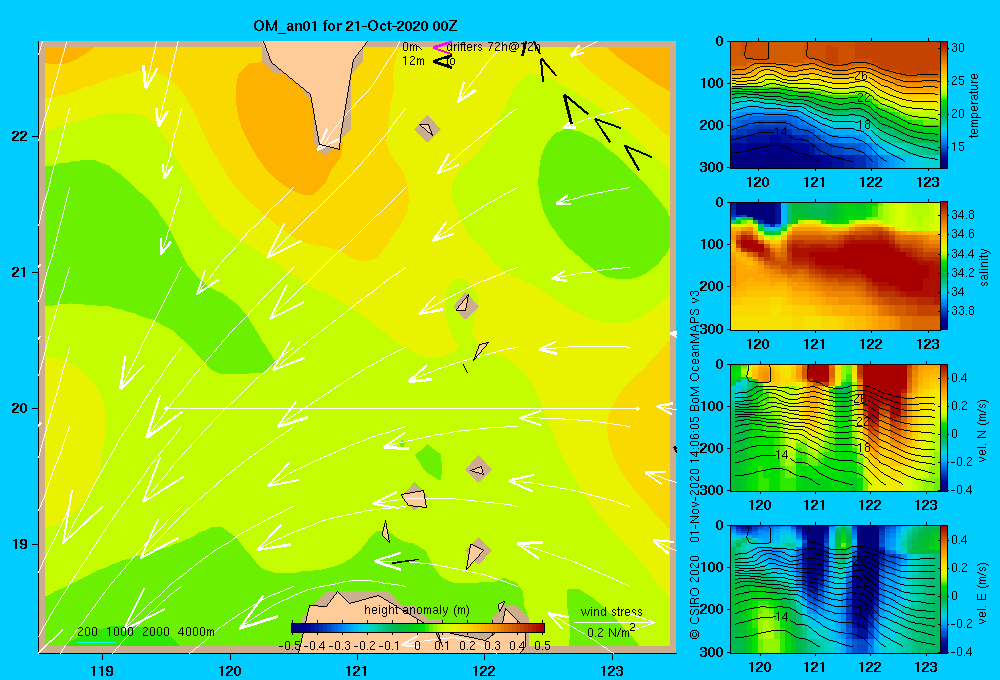Click the vel. E colorbar
This screenshot has width=1000, height=680.
click(x=944, y=589)
